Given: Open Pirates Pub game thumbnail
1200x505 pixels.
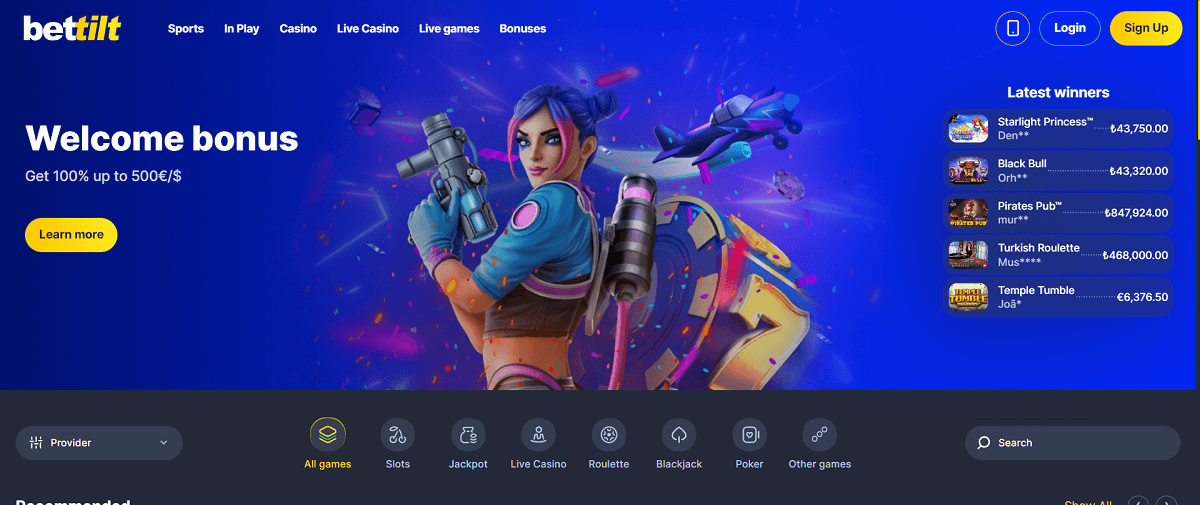Looking at the screenshot, I should click(x=968, y=212).
